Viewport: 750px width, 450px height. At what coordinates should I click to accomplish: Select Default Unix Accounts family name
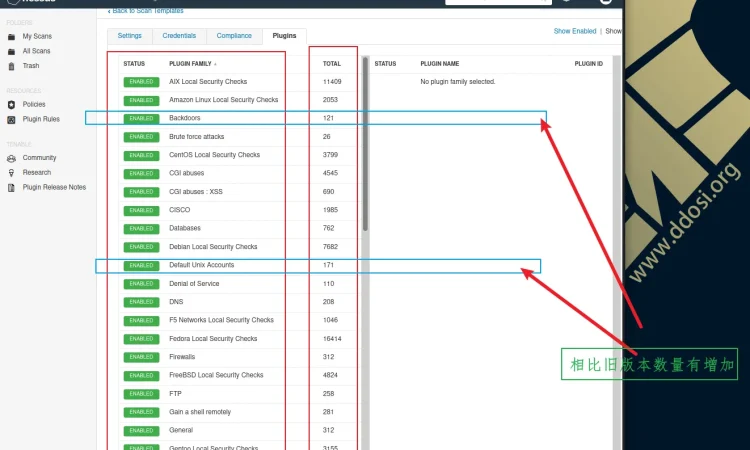pos(201,265)
